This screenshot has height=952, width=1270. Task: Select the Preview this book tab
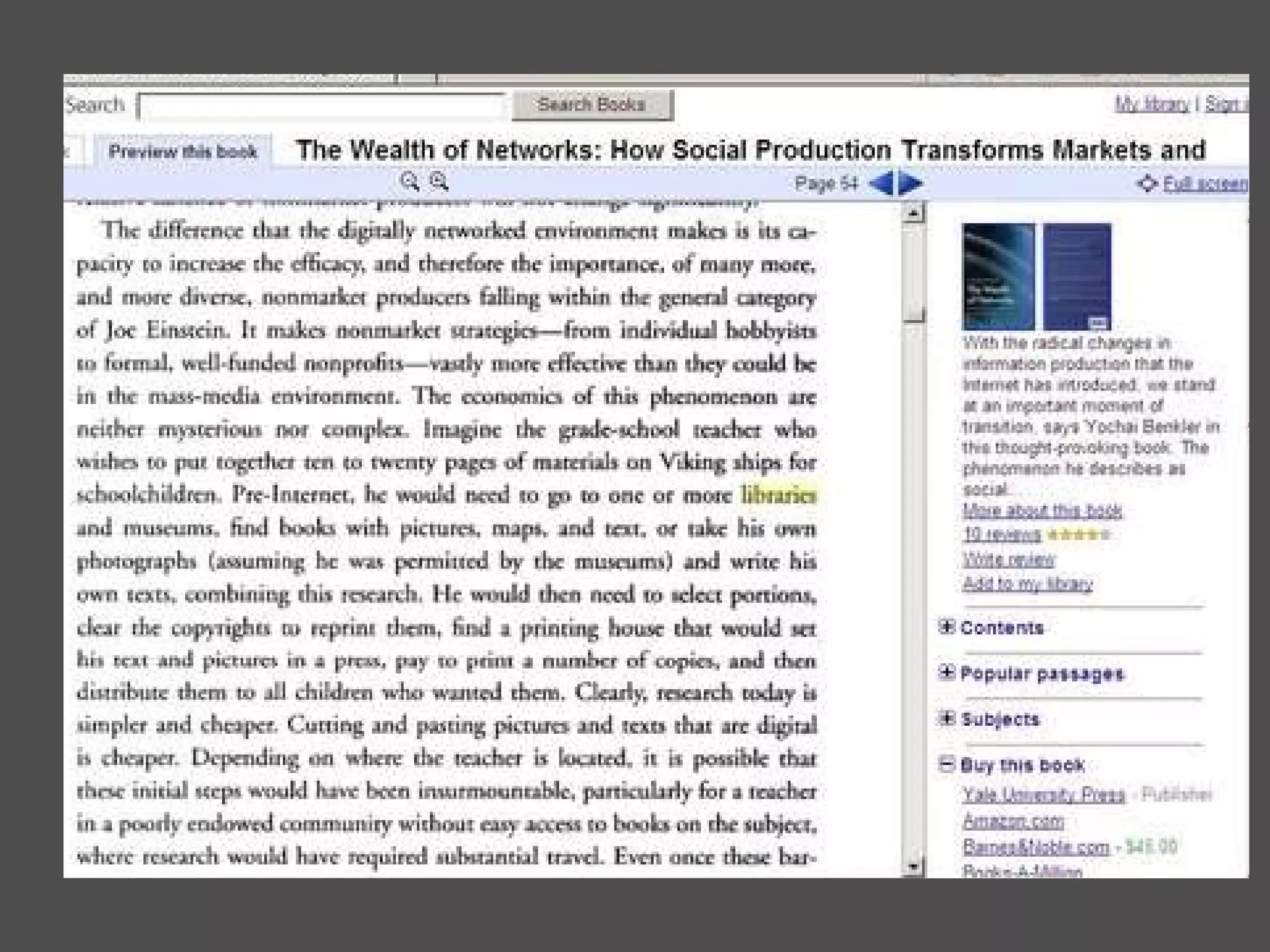click(182, 152)
